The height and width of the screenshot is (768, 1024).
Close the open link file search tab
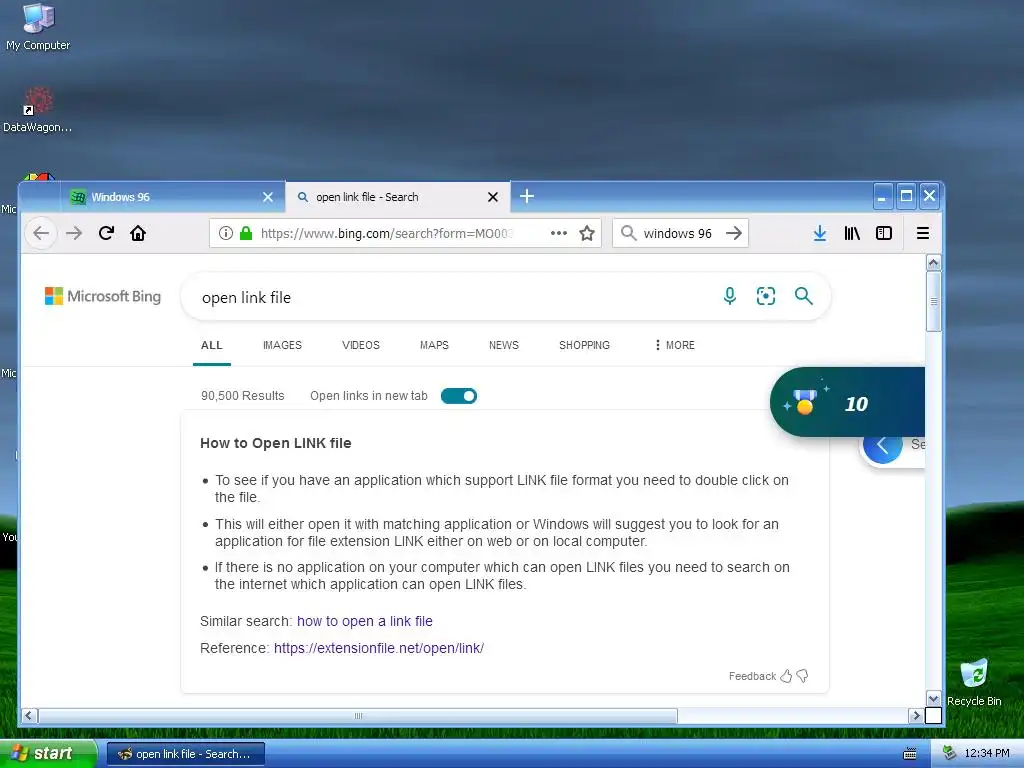[493, 197]
